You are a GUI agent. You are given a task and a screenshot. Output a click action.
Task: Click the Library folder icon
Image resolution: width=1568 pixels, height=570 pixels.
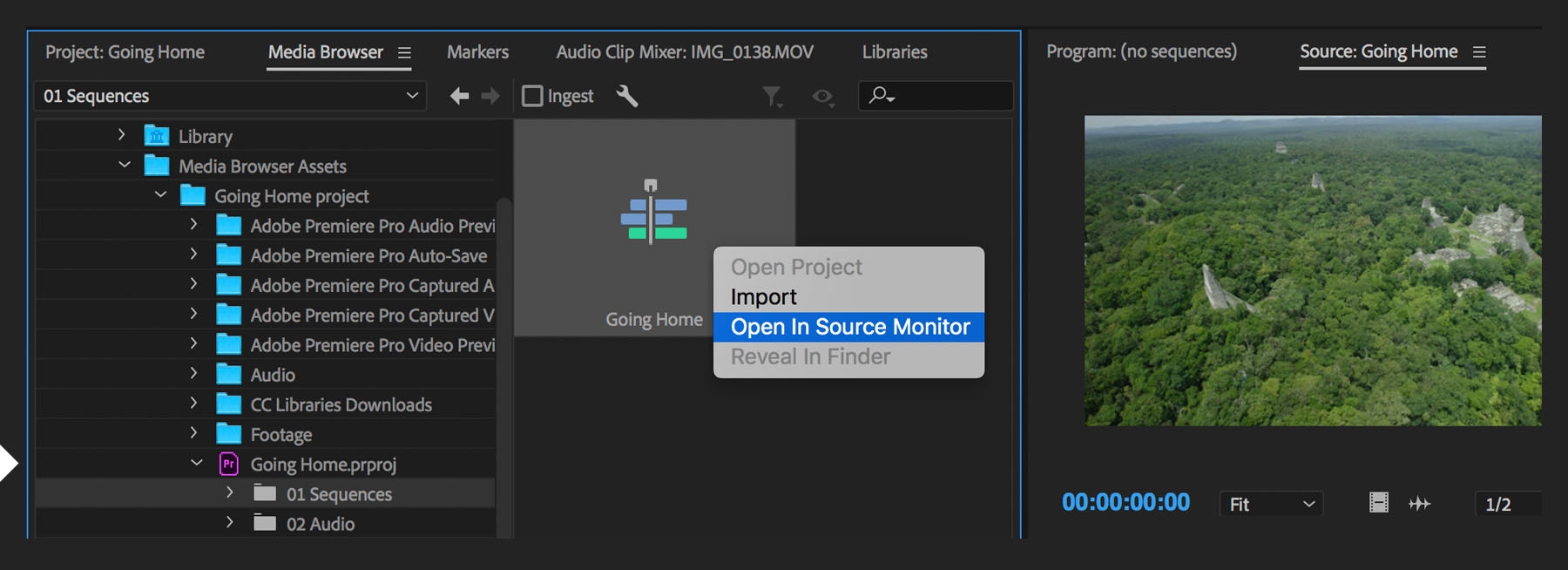tap(157, 136)
